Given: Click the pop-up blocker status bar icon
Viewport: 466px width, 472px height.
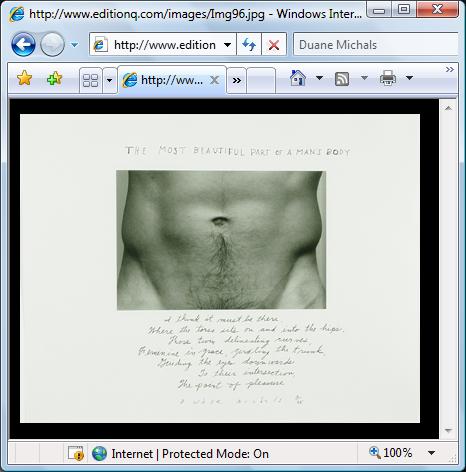Looking at the screenshot, I should coord(76,453).
